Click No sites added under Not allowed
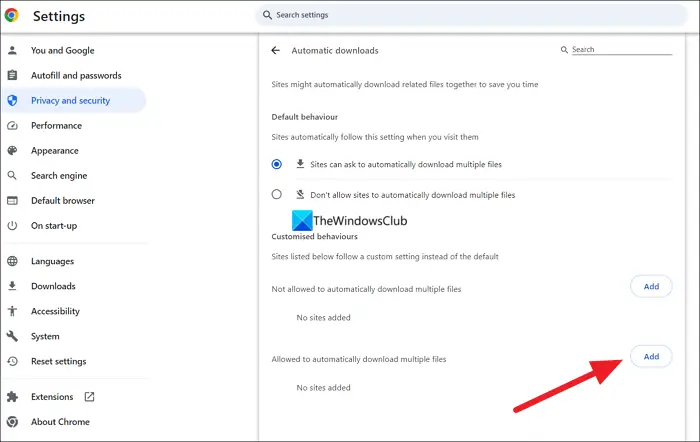The image size is (700, 442). 323,317
